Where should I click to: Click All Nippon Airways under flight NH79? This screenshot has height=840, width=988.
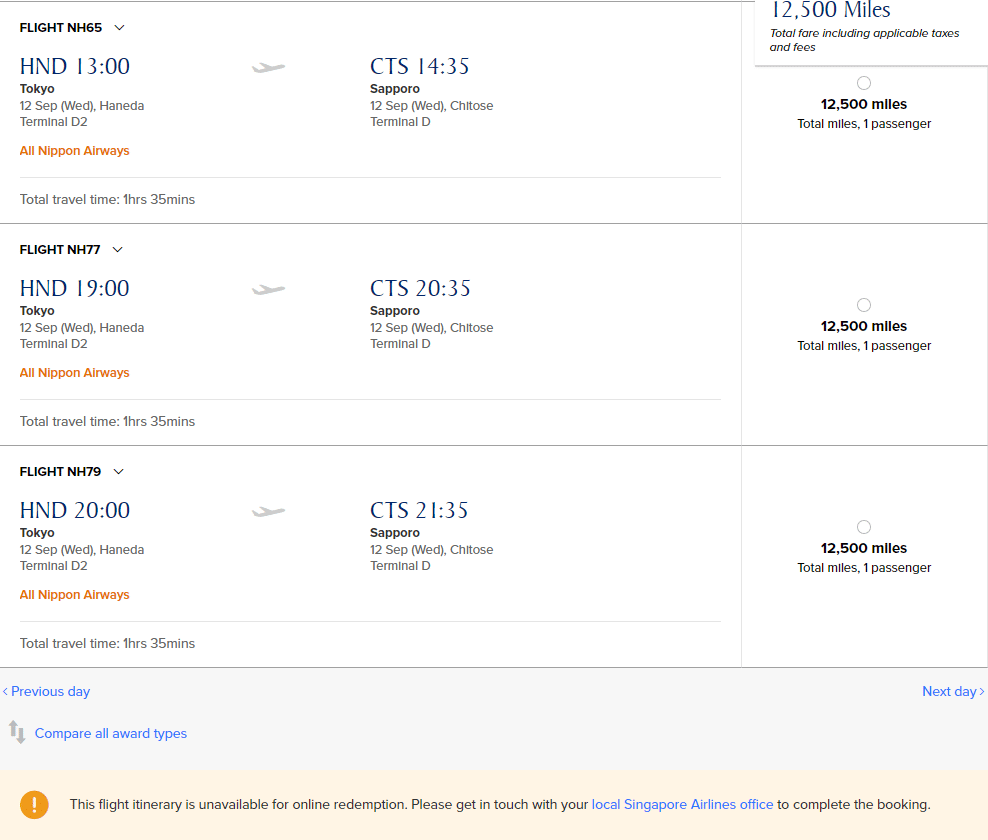[x=74, y=594]
